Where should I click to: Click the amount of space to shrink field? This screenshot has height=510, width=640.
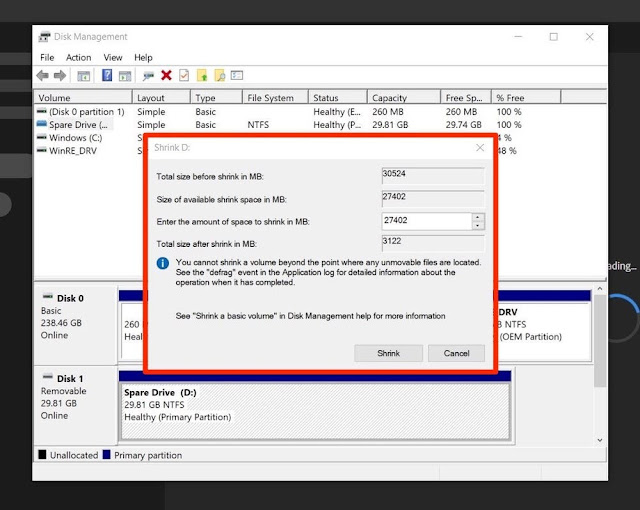point(427,221)
